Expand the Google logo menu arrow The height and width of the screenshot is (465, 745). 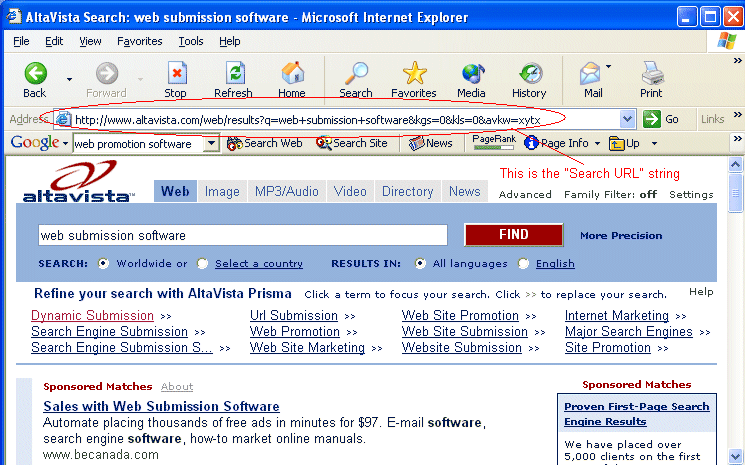tap(65, 143)
